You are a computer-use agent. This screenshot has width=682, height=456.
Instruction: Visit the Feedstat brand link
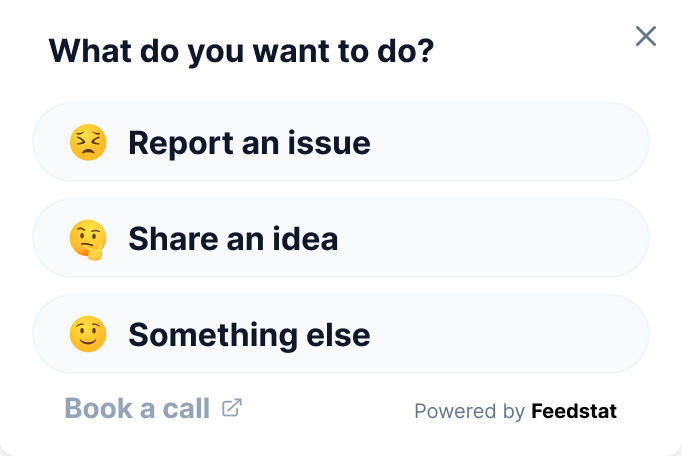(x=574, y=411)
